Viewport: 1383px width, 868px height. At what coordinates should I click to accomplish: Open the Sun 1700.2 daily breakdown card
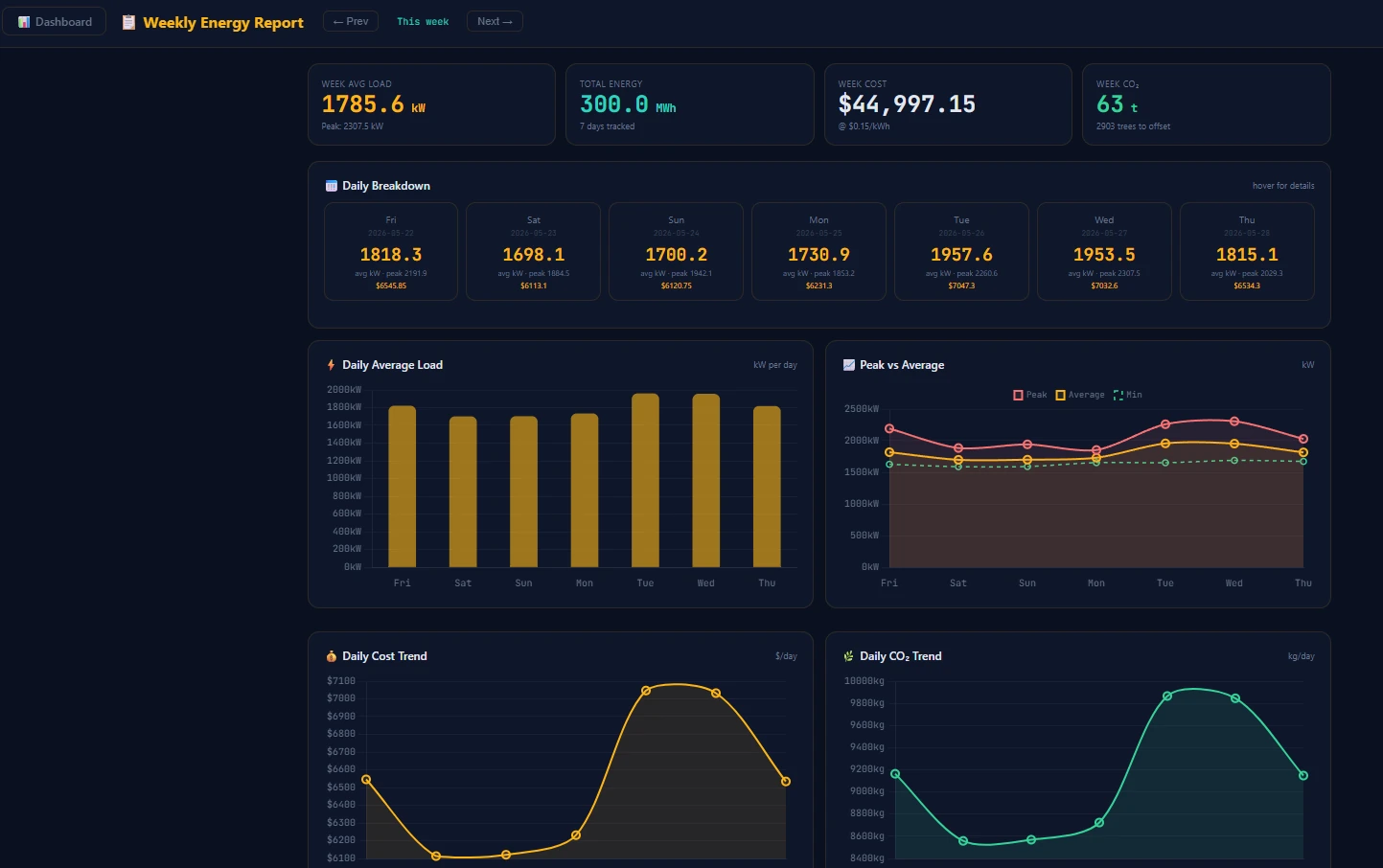coord(677,252)
